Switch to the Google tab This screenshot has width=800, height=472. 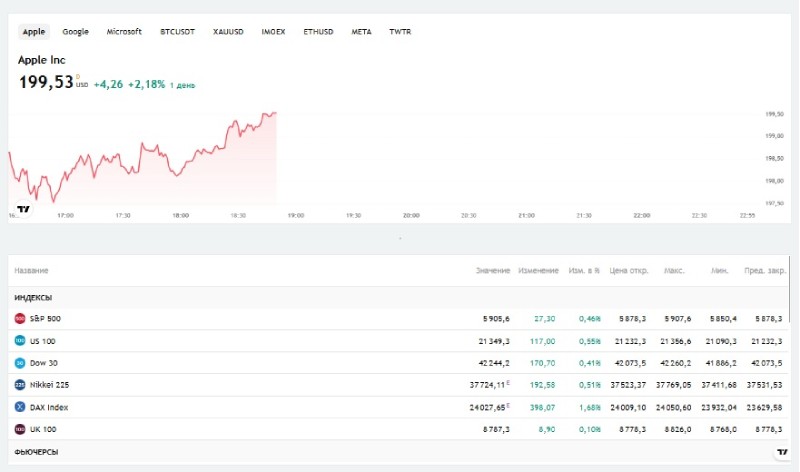coord(76,32)
